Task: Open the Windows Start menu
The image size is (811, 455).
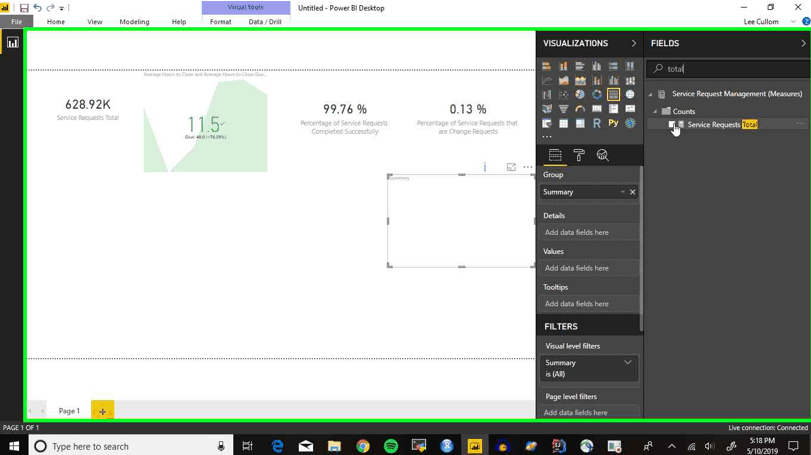Action: [x=14, y=446]
